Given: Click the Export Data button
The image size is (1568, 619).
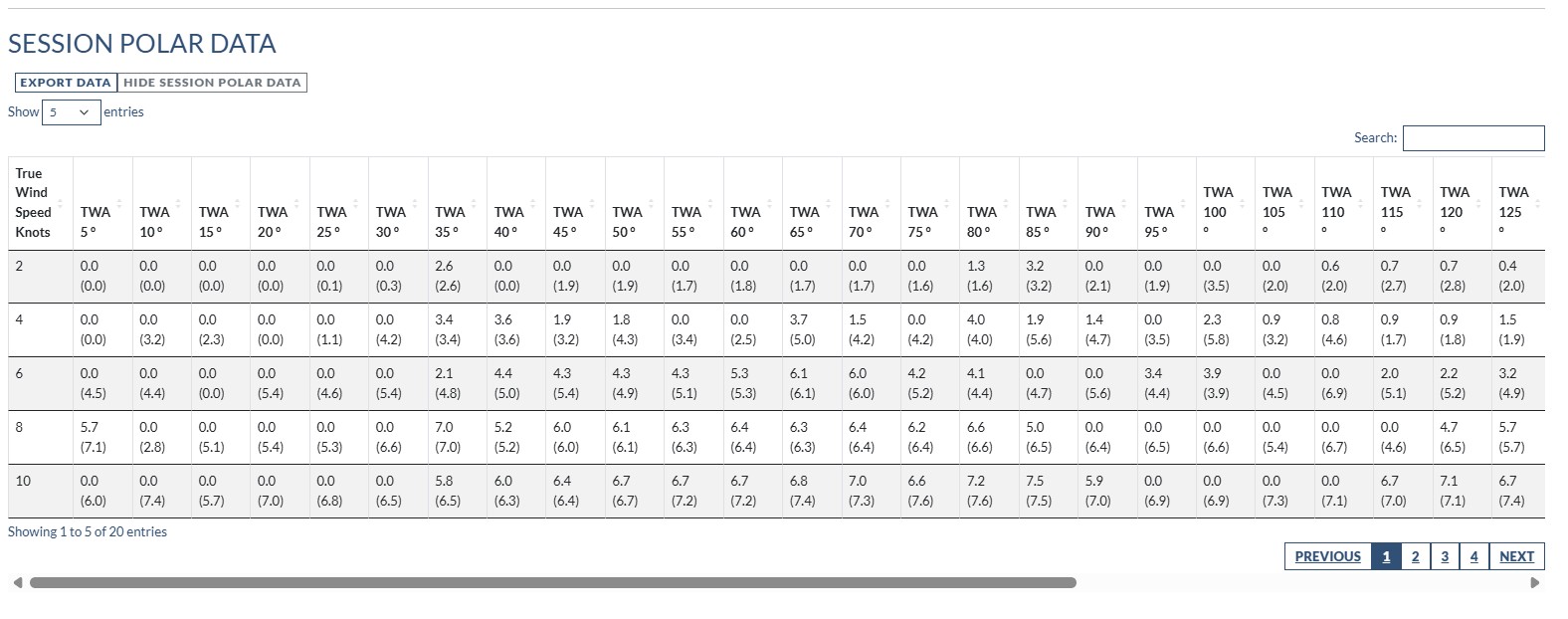Looking at the screenshot, I should click(x=66, y=83).
